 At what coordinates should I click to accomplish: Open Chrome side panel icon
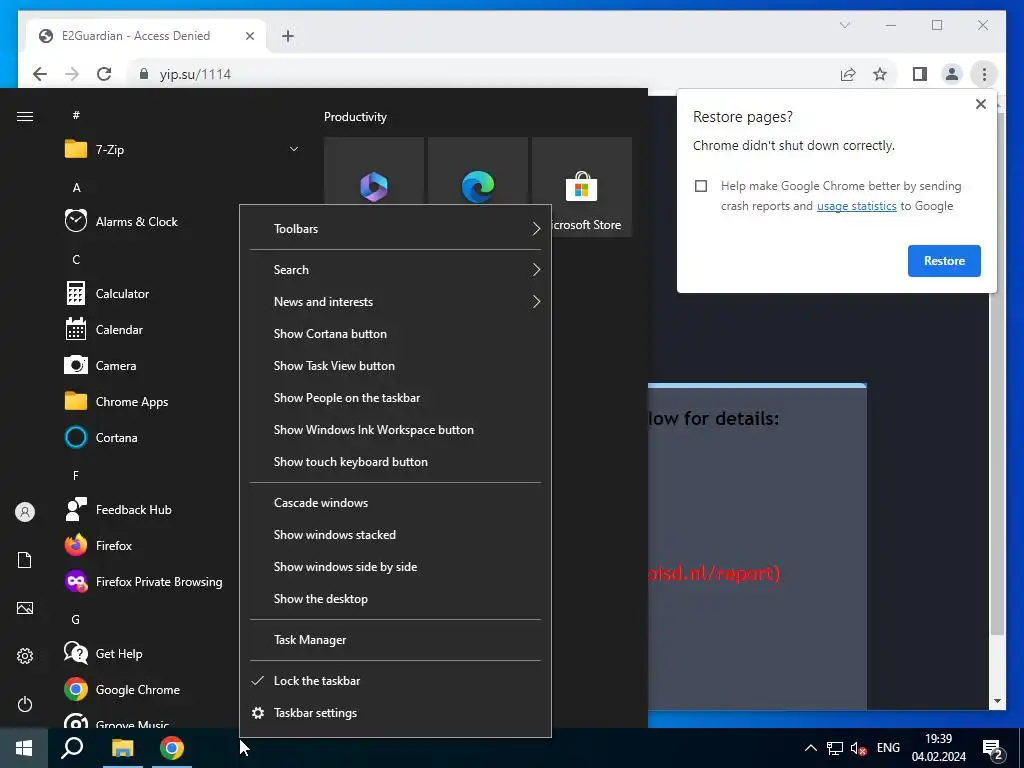(920, 74)
